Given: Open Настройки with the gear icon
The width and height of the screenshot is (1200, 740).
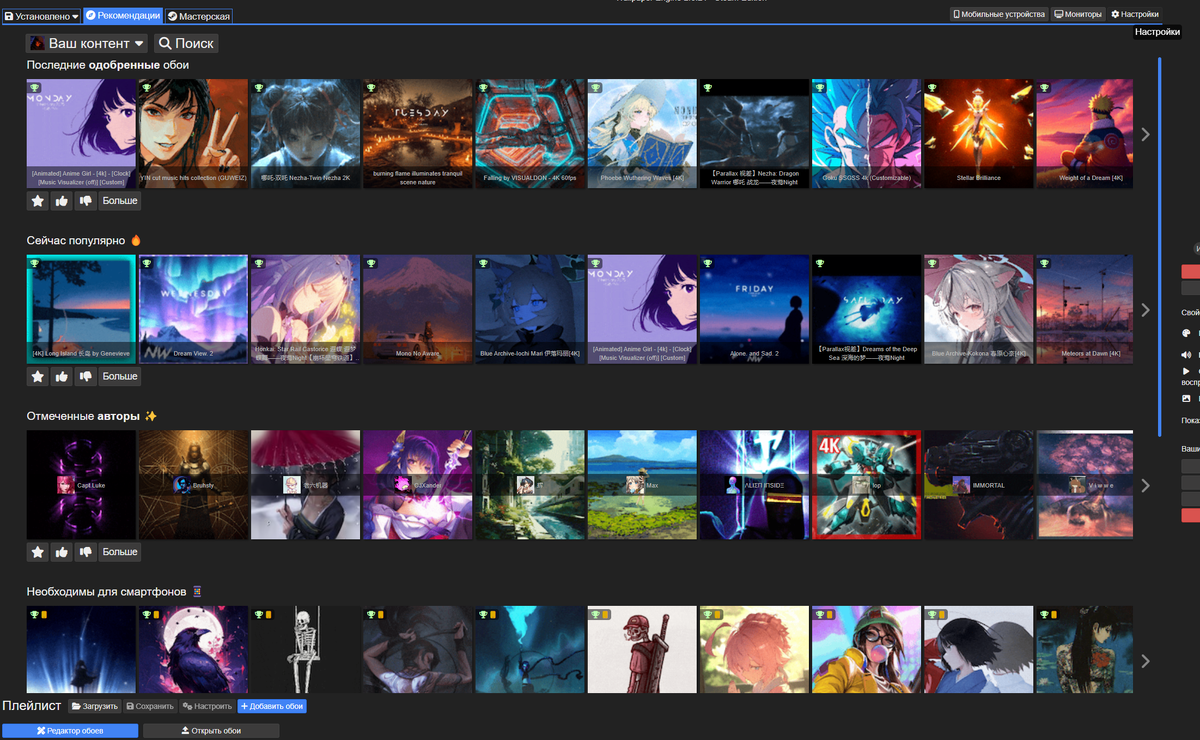Looking at the screenshot, I should [x=1135, y=15].
